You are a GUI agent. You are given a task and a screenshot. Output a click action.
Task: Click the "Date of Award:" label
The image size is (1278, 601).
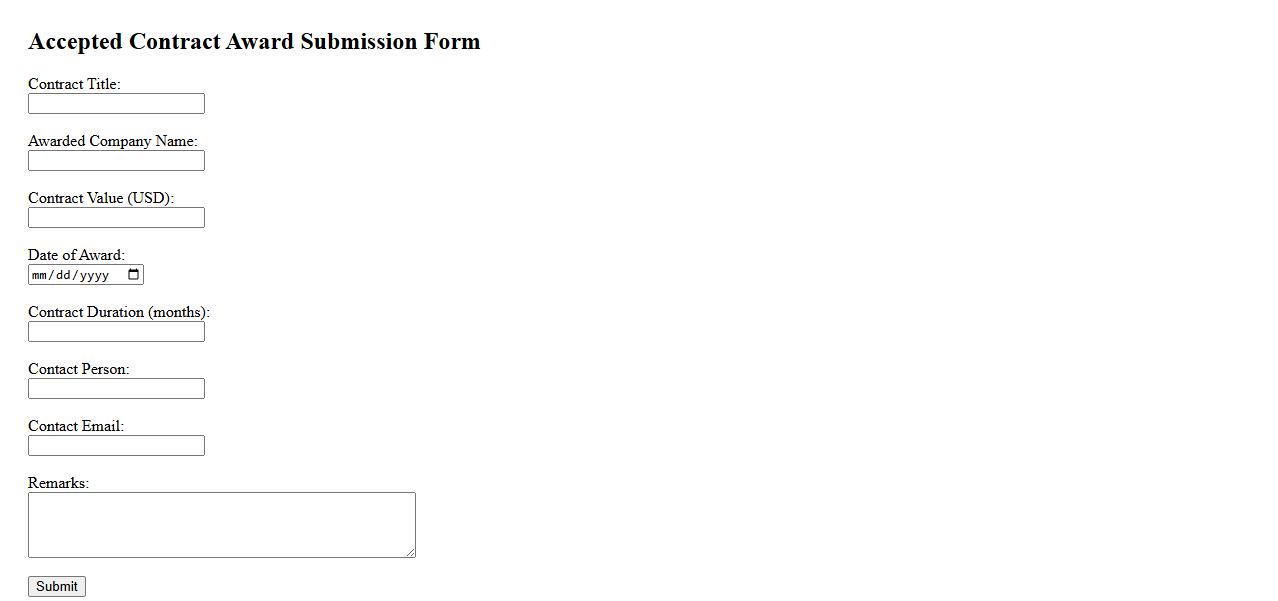(76, 255)
